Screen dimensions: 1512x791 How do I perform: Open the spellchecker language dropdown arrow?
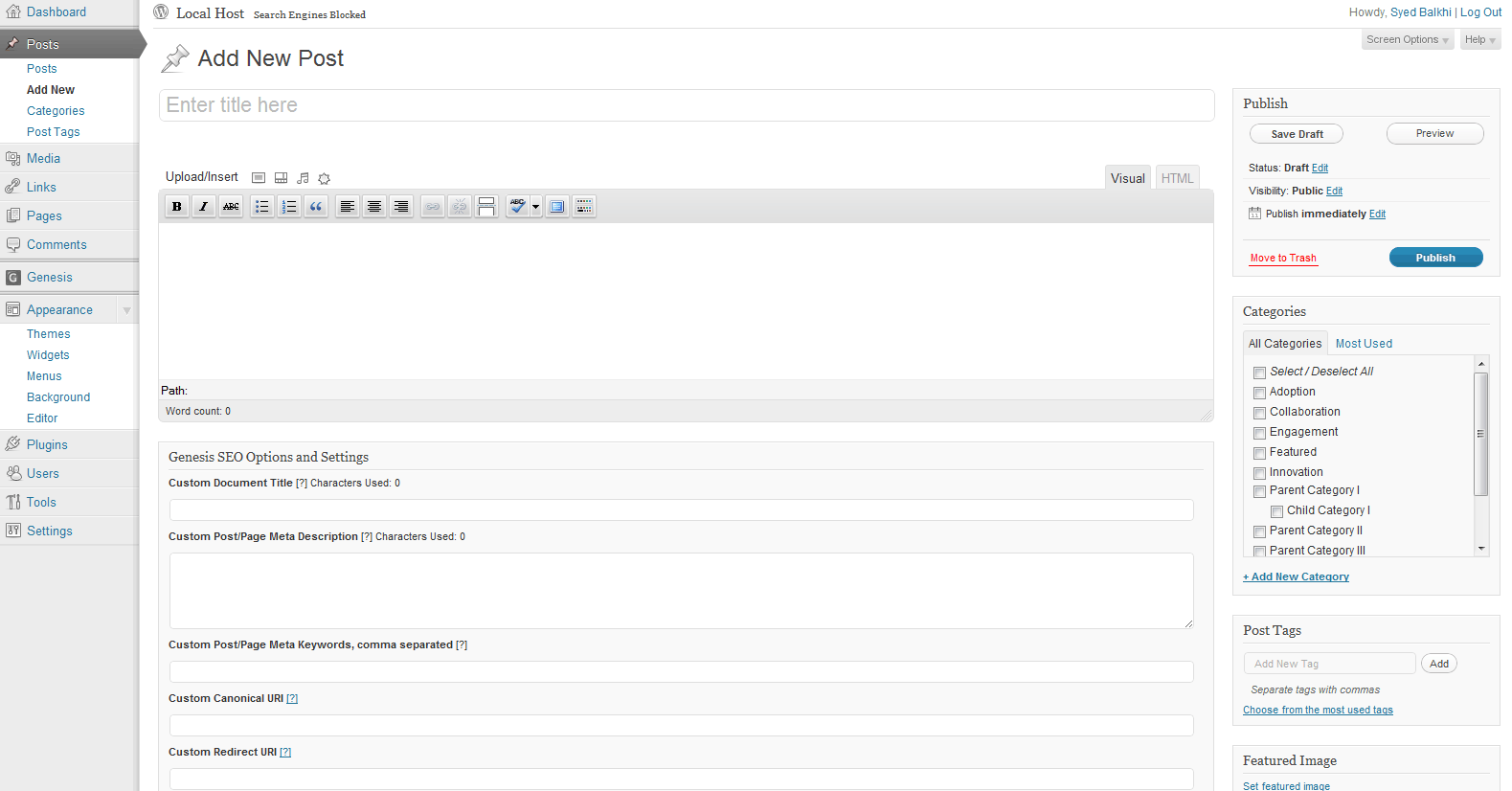pos(535,207)
